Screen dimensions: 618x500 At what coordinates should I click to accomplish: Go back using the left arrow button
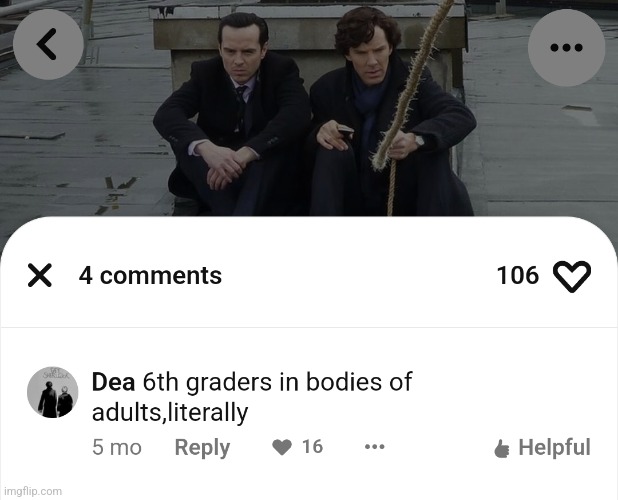pos(48,45)
